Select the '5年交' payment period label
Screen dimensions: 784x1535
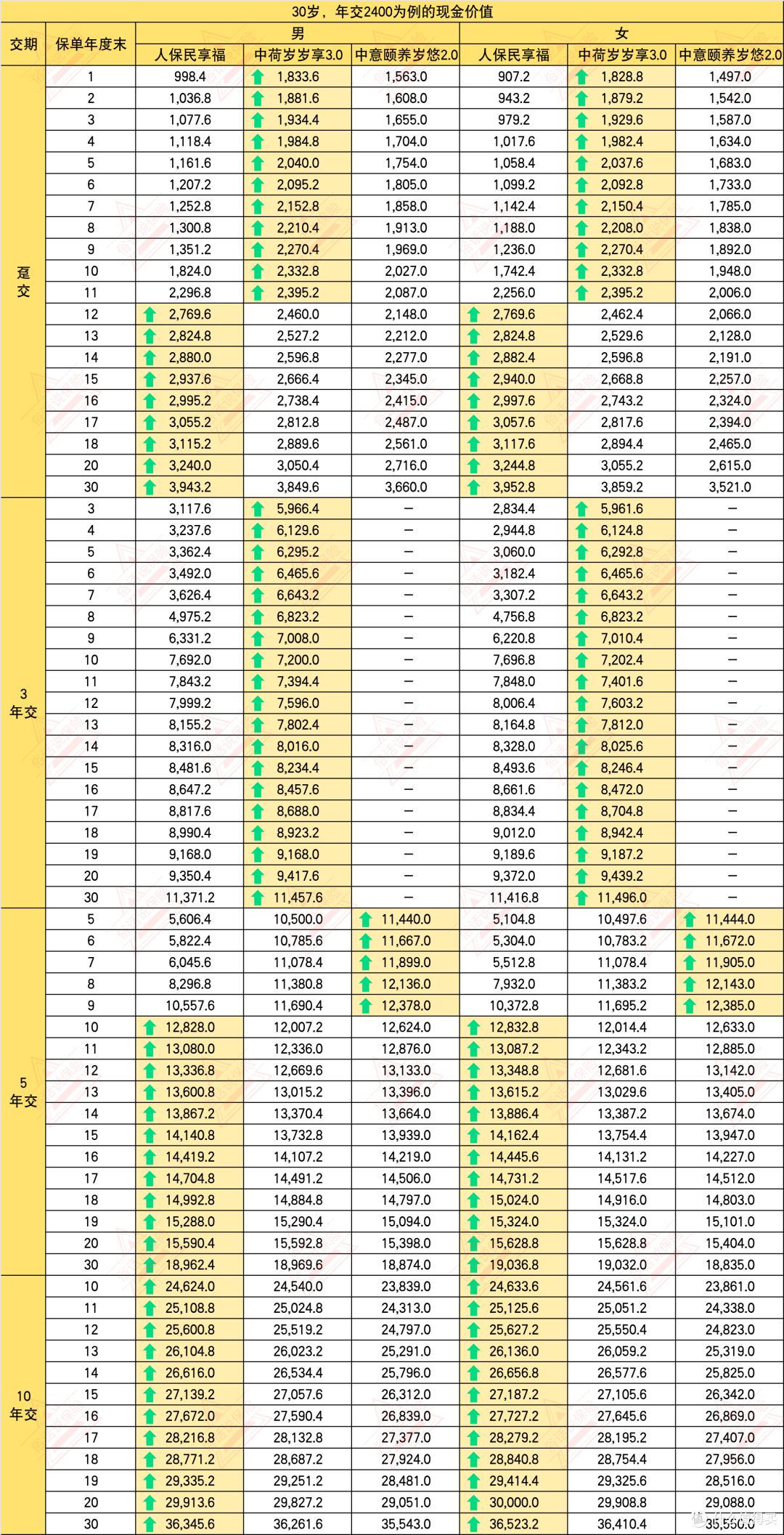point(23,1092)
